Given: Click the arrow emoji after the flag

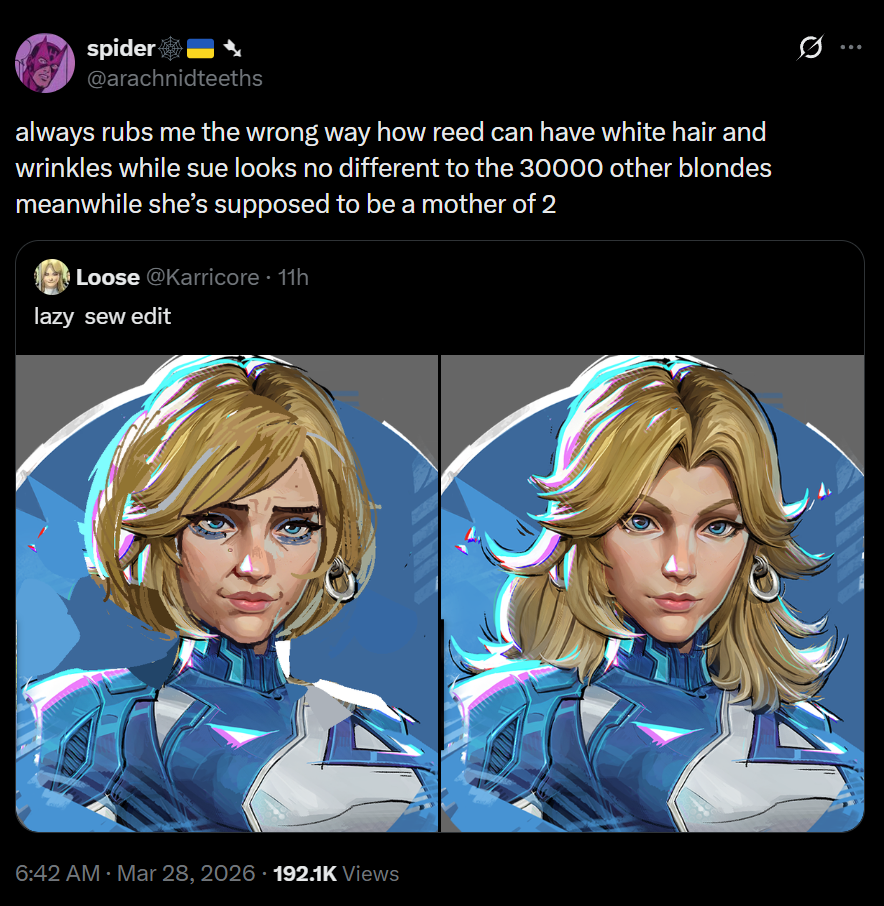Looking at the screenshot, I should click(x=232, y=49).
